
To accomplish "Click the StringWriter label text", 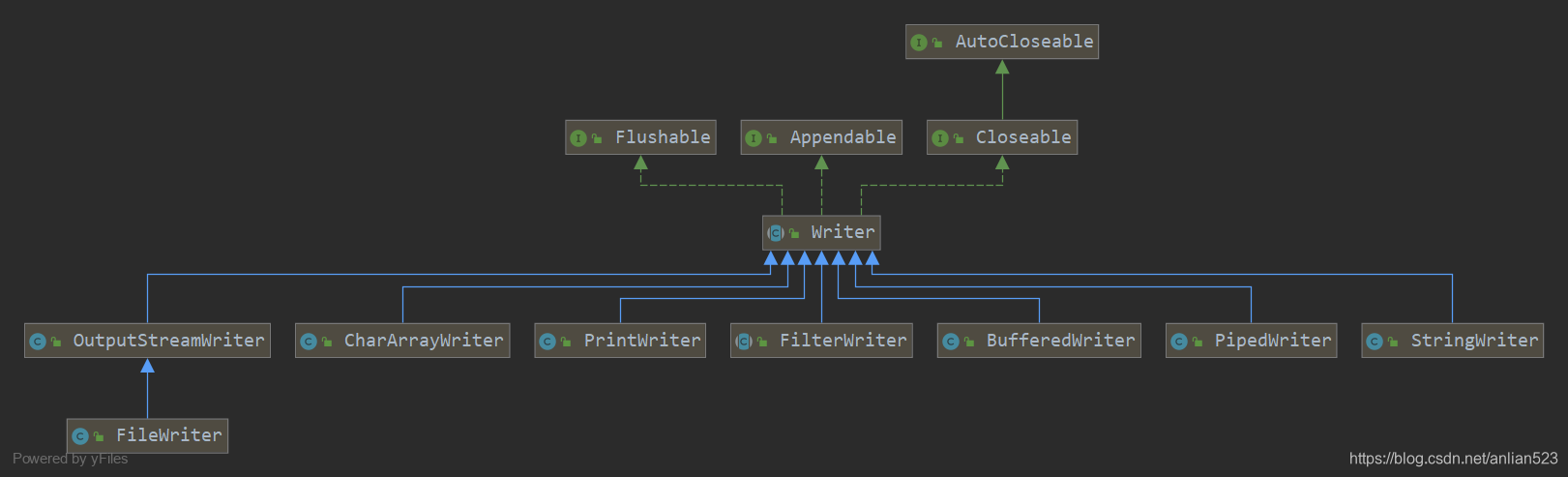I will (x=1474, y=341).
